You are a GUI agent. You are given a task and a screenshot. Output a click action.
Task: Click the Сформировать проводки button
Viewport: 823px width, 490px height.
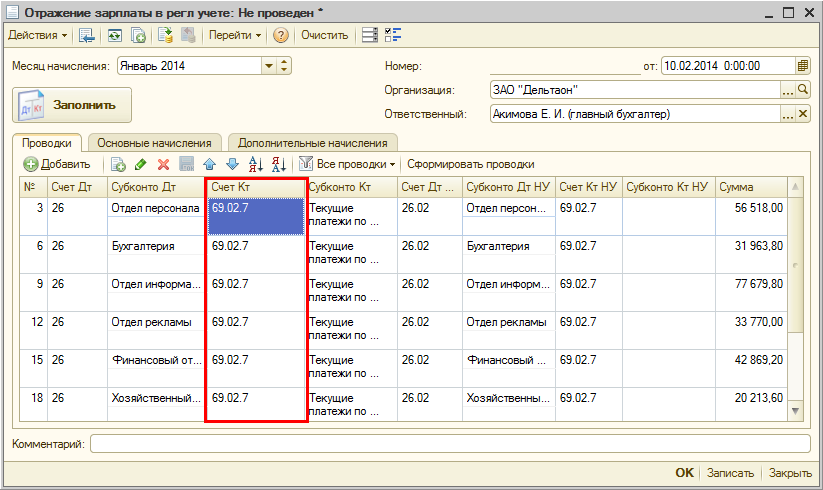click(x=470, y=164)
